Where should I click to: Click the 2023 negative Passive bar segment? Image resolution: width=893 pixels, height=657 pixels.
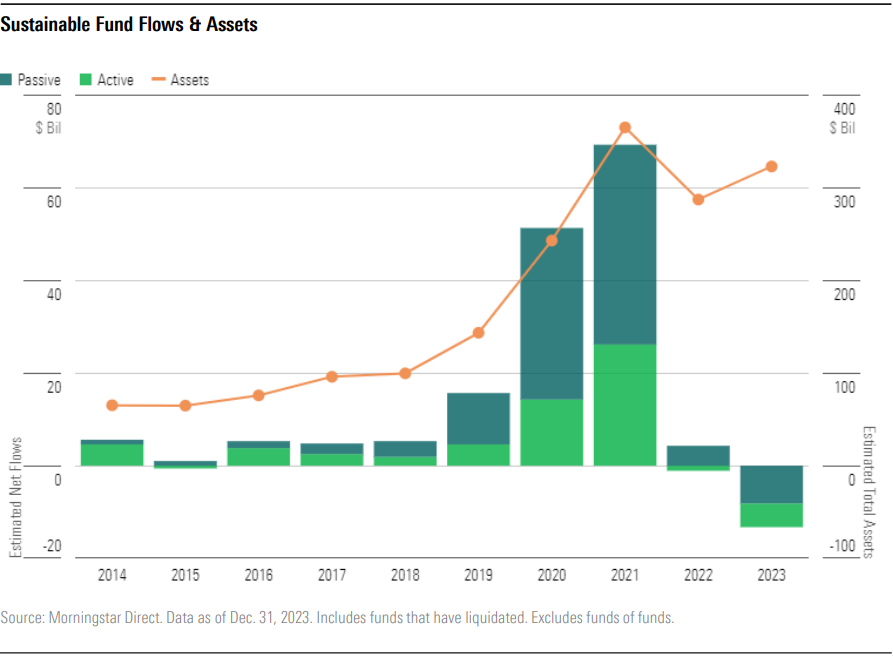(x=771, y=484)
